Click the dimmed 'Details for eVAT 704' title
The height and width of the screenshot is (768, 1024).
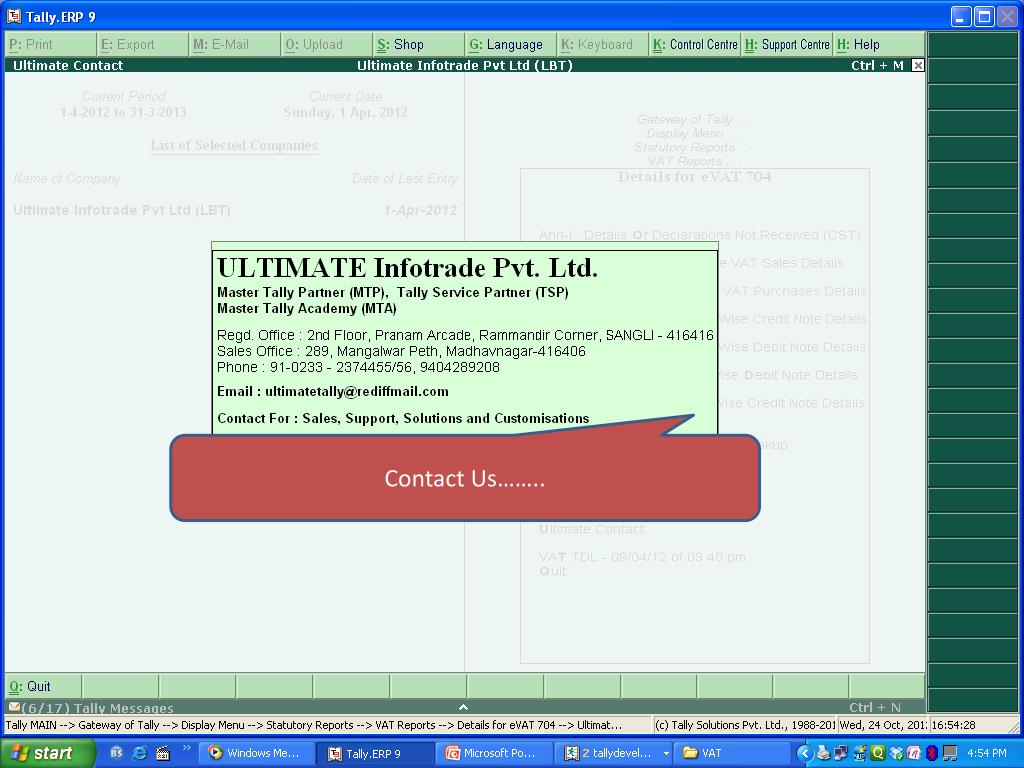(694, 176)
